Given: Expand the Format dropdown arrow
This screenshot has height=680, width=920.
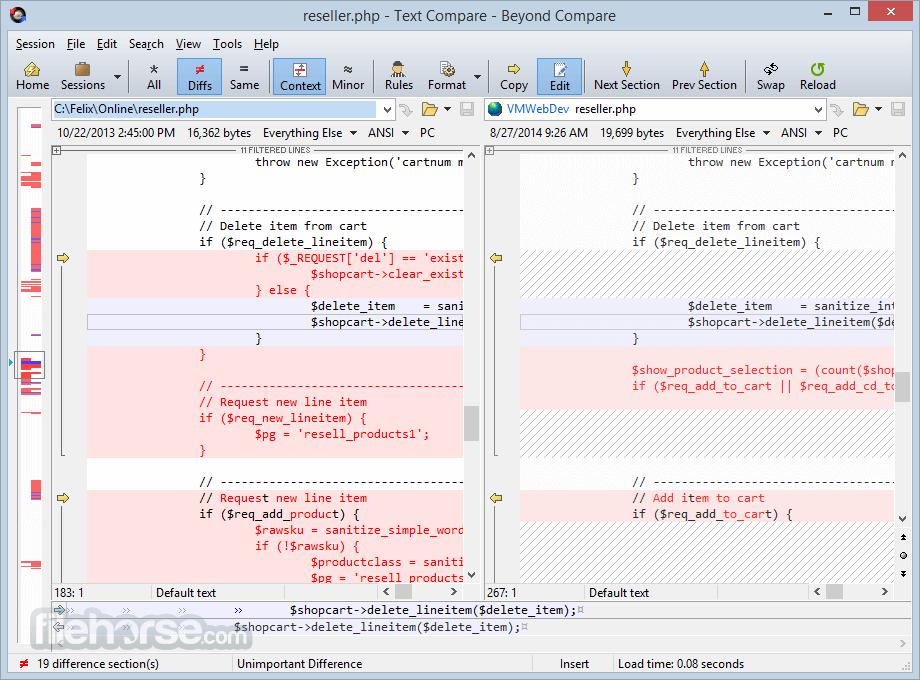Looking at the screenshot, I should [x=478, y=77].
